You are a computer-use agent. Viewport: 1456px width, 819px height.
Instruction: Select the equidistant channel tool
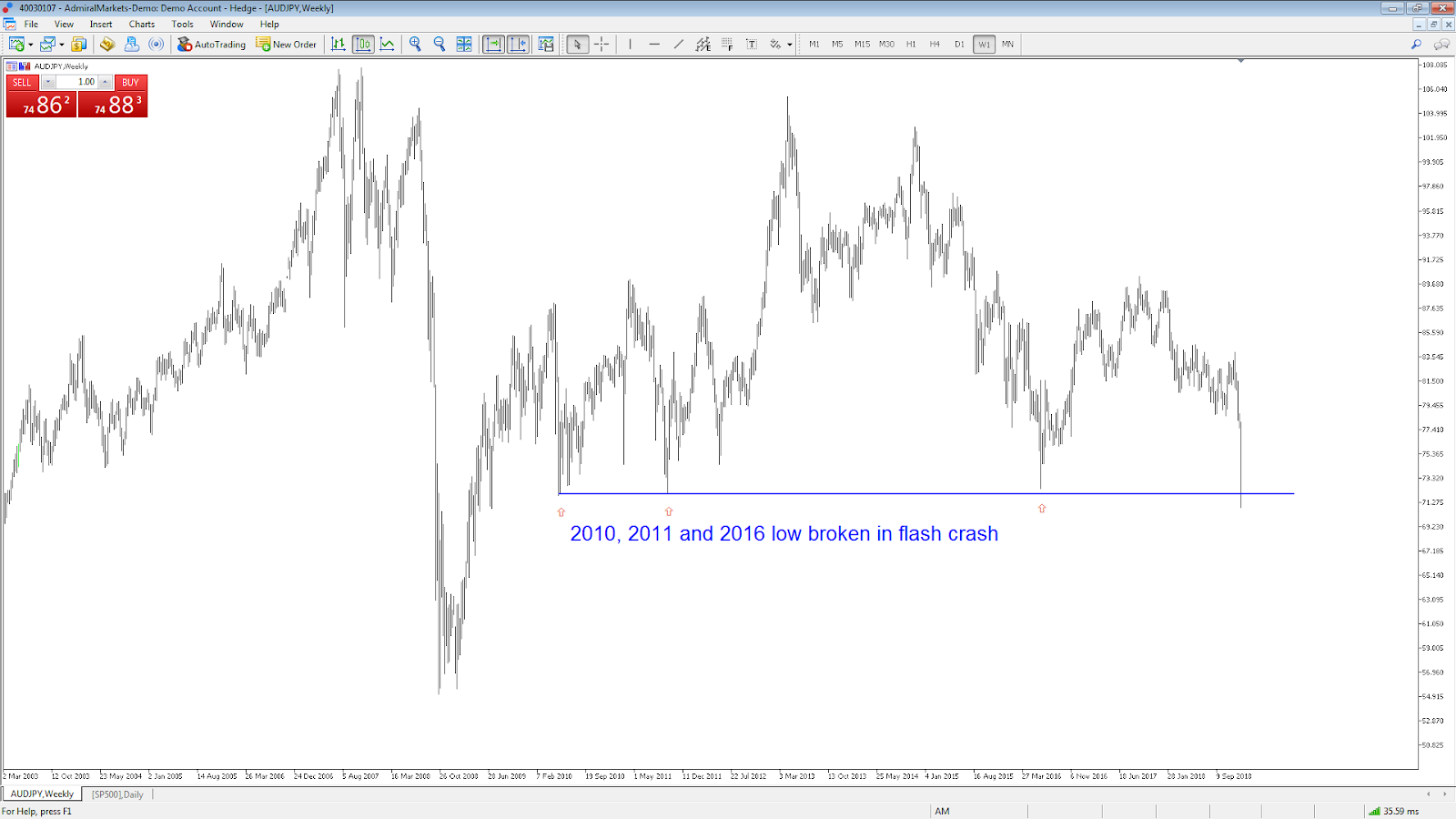[x=703, y=44]
